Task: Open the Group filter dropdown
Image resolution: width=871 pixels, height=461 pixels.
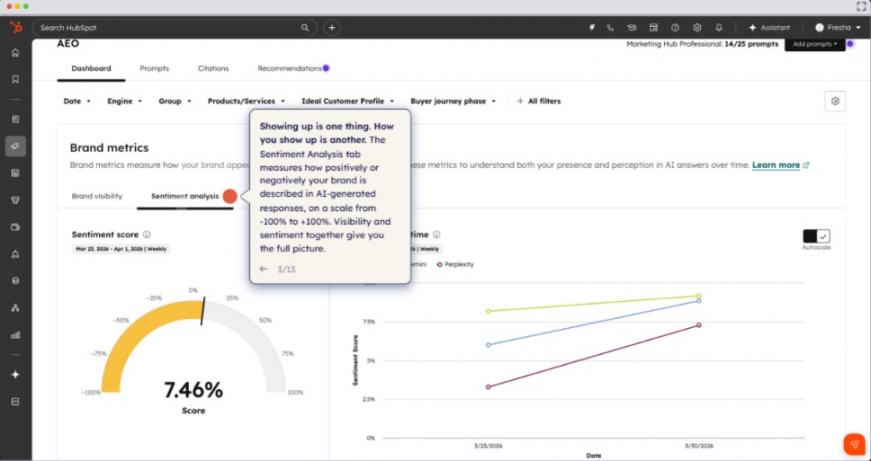Action: click(175, 101)
